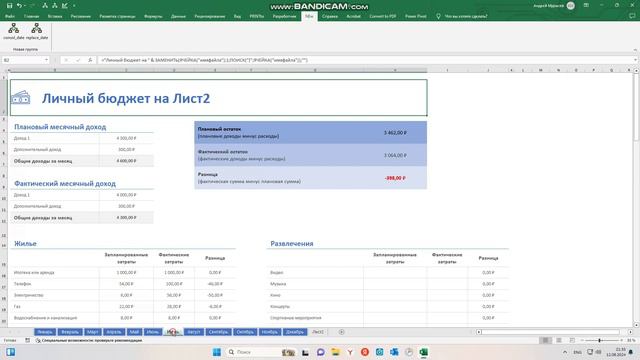Image resolution: width=640 pixels, height=360 pixels.
Task: Open Excel from the taskbar
Action: click(x=424, y=352)
